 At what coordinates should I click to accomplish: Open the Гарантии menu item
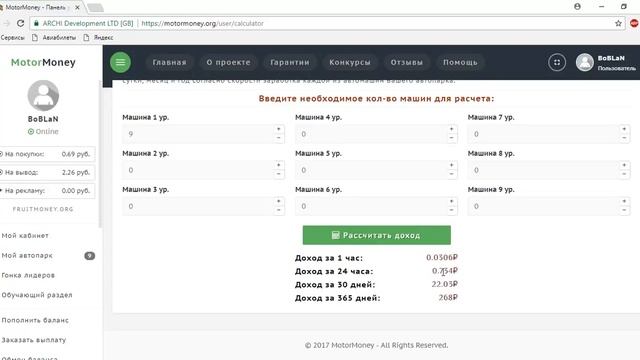coord(290,62)
